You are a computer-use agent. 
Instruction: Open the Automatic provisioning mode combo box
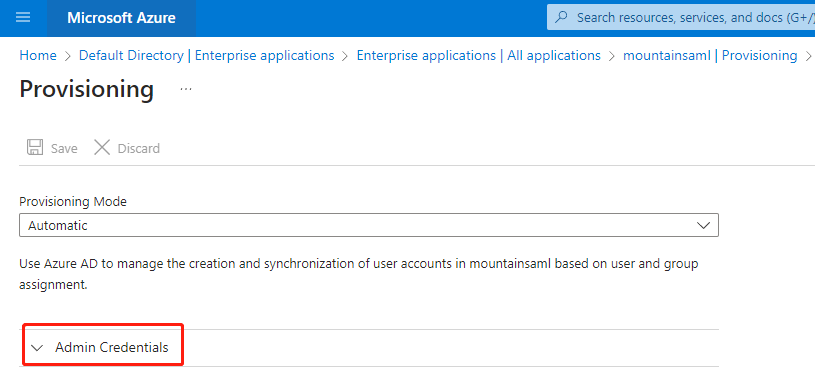(369, 225)
